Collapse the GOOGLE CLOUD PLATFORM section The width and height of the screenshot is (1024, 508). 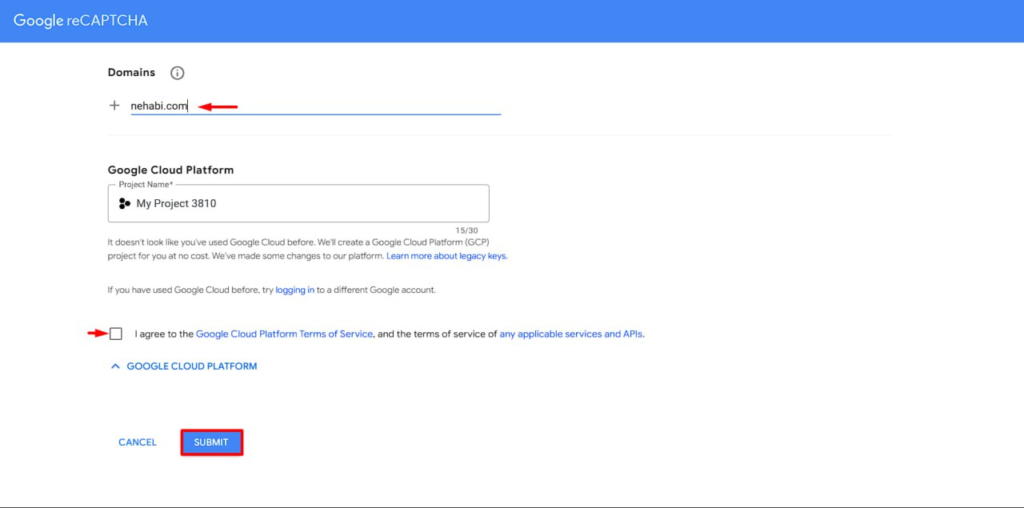point(184,366)
